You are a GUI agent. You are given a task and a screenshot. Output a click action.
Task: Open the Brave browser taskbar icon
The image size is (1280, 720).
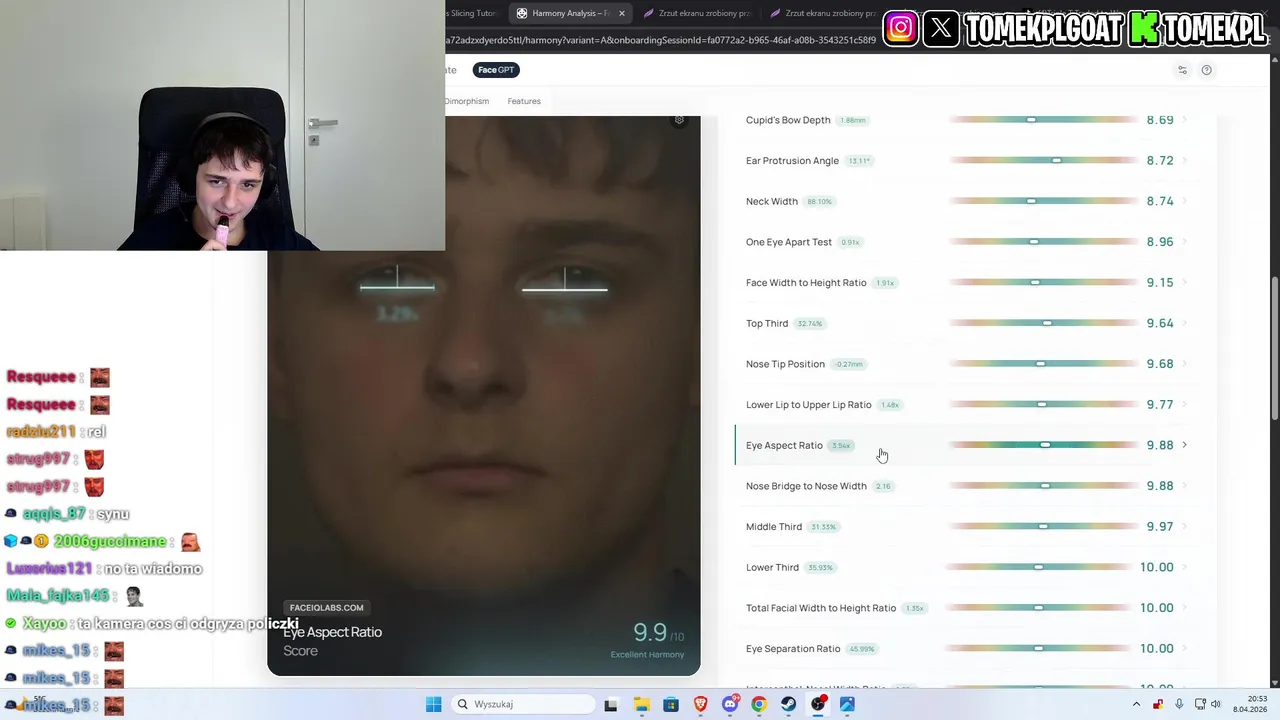[700, 704]
